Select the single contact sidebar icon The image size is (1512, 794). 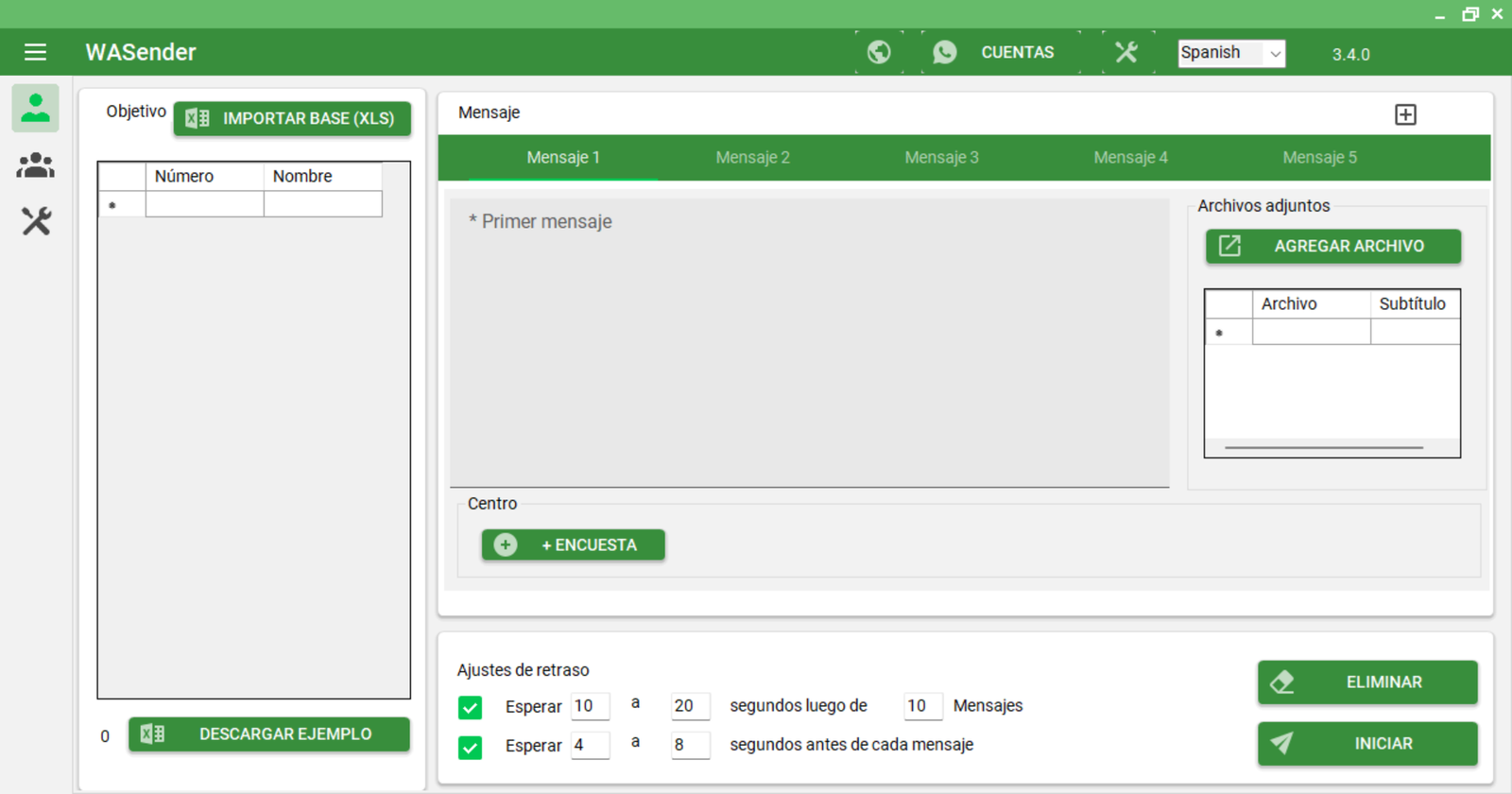pyautogui.click(x=36, y=108)
